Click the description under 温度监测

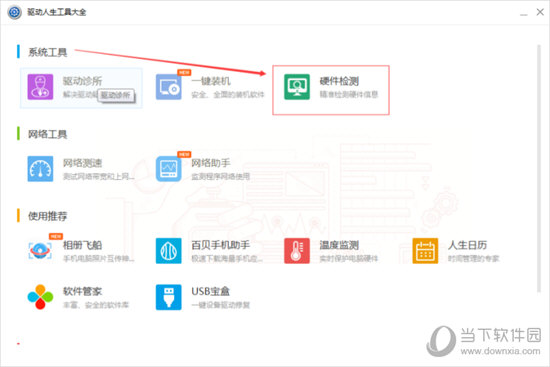coord(349,259)
